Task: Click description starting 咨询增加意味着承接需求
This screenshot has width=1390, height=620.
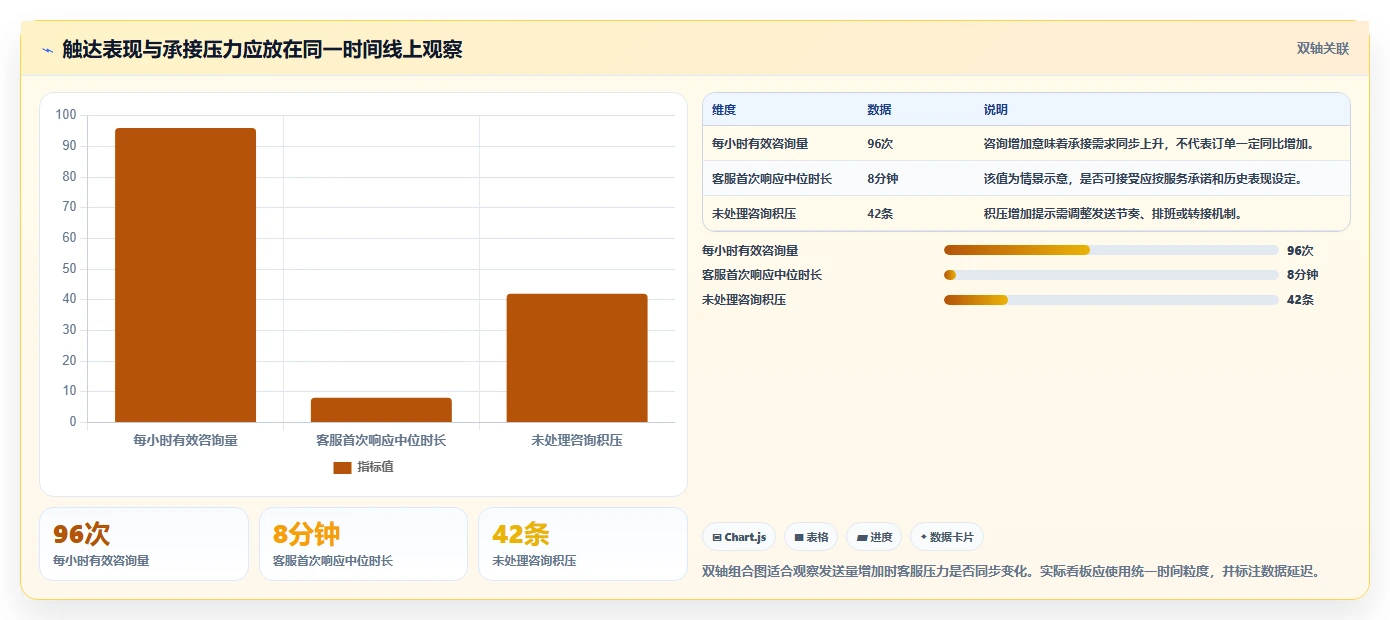Action: [1152, 144]
